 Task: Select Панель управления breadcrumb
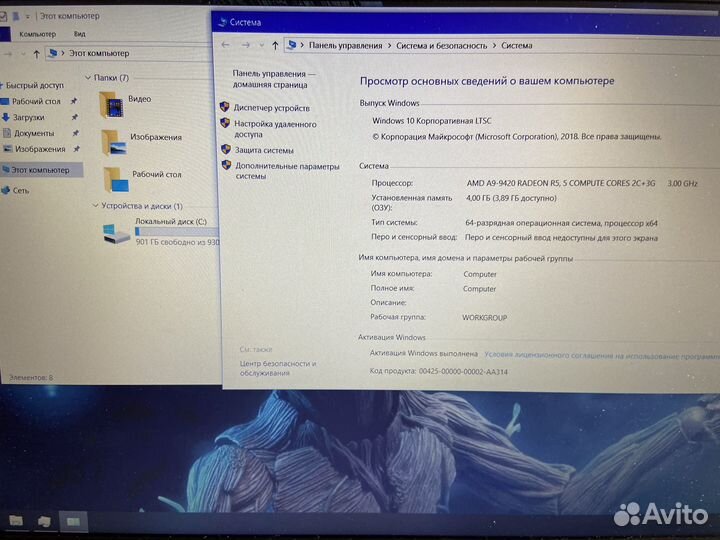point(345,45)
